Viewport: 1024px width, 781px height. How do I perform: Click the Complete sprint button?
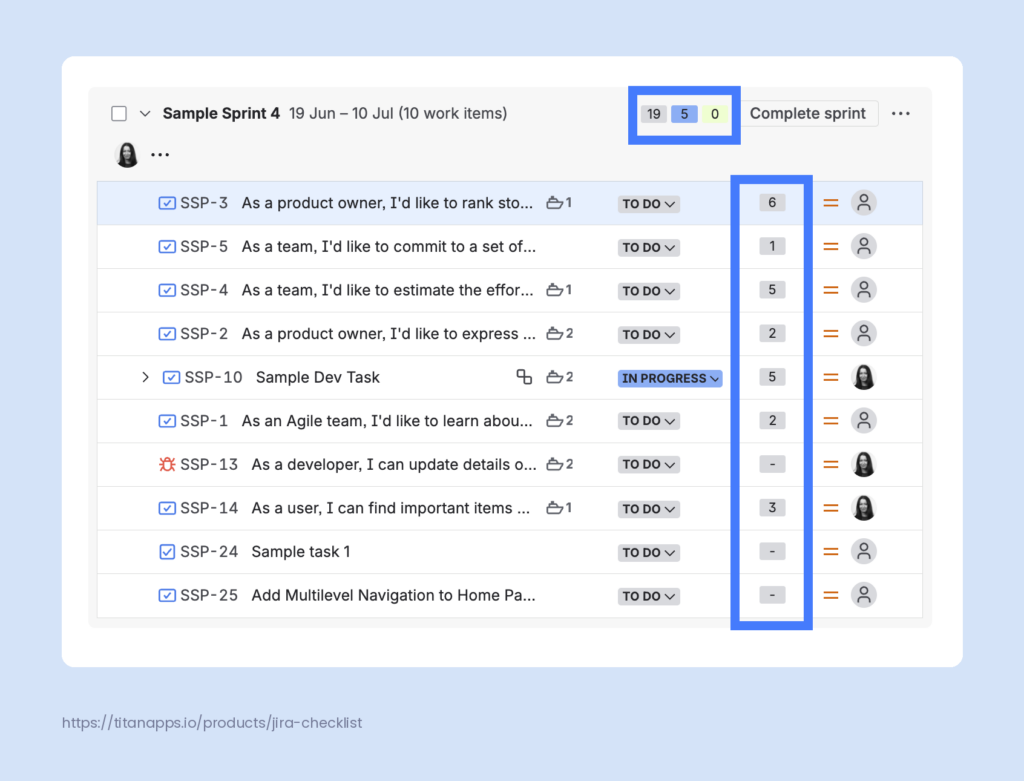point(807,114)
